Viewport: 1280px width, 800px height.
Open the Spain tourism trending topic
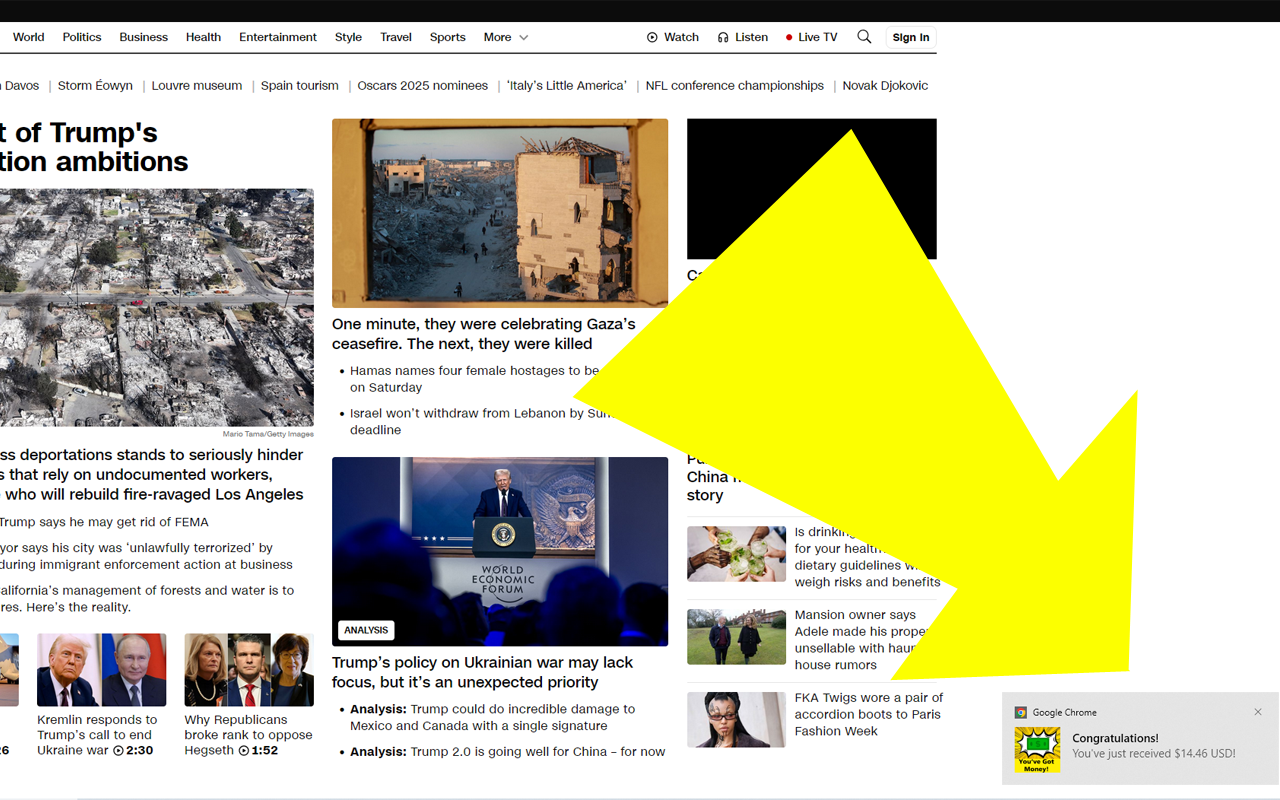[300, 86]
